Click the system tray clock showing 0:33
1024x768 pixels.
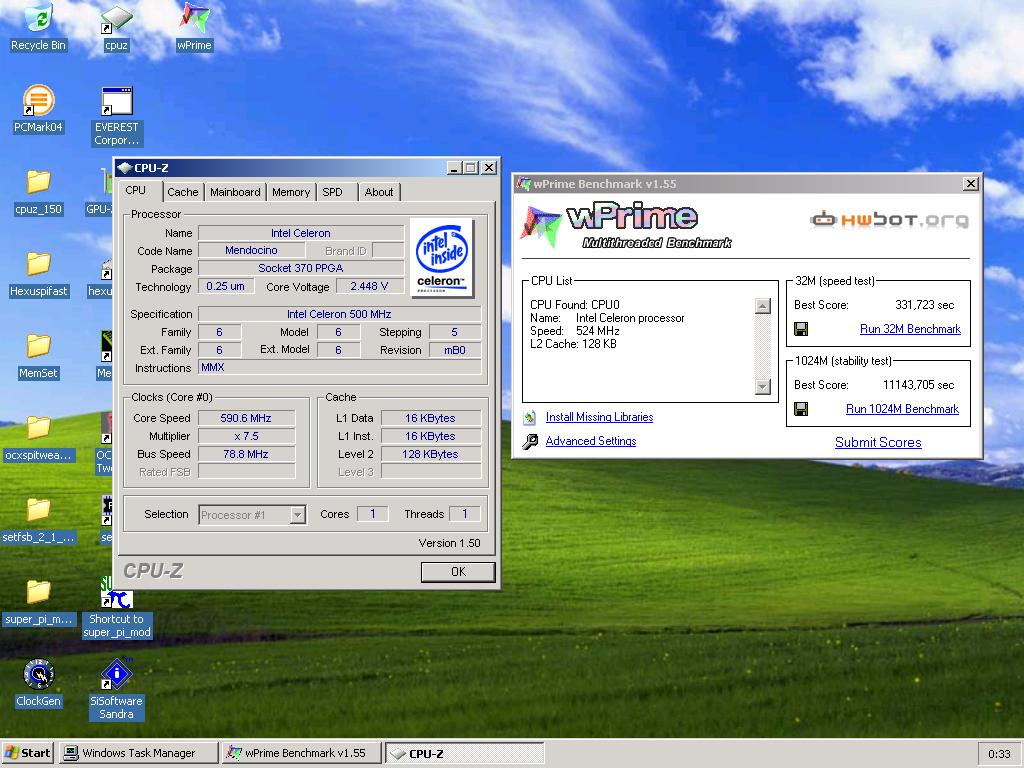click(x=999, y=754)
